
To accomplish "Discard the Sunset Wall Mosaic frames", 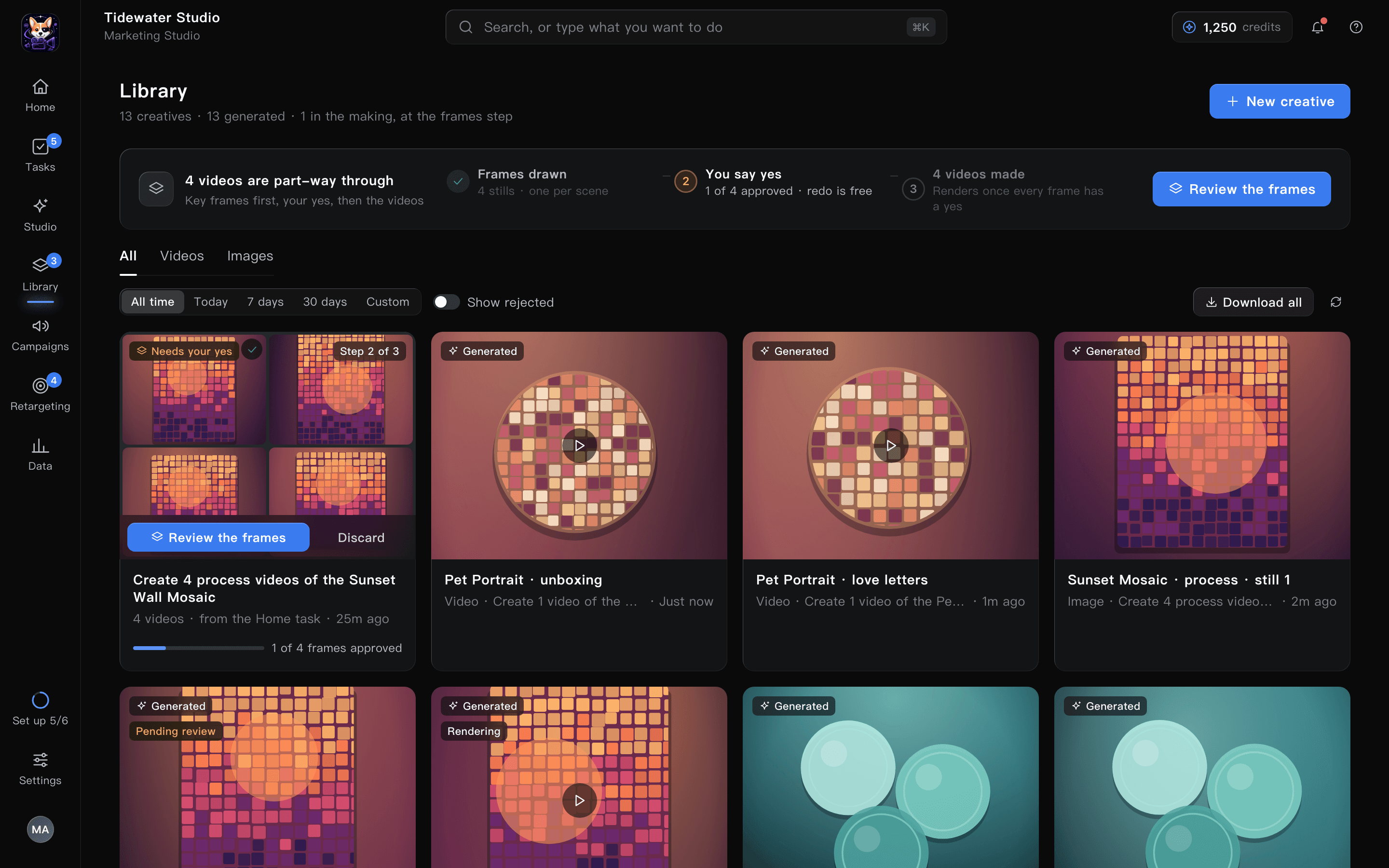I will 361,537.
